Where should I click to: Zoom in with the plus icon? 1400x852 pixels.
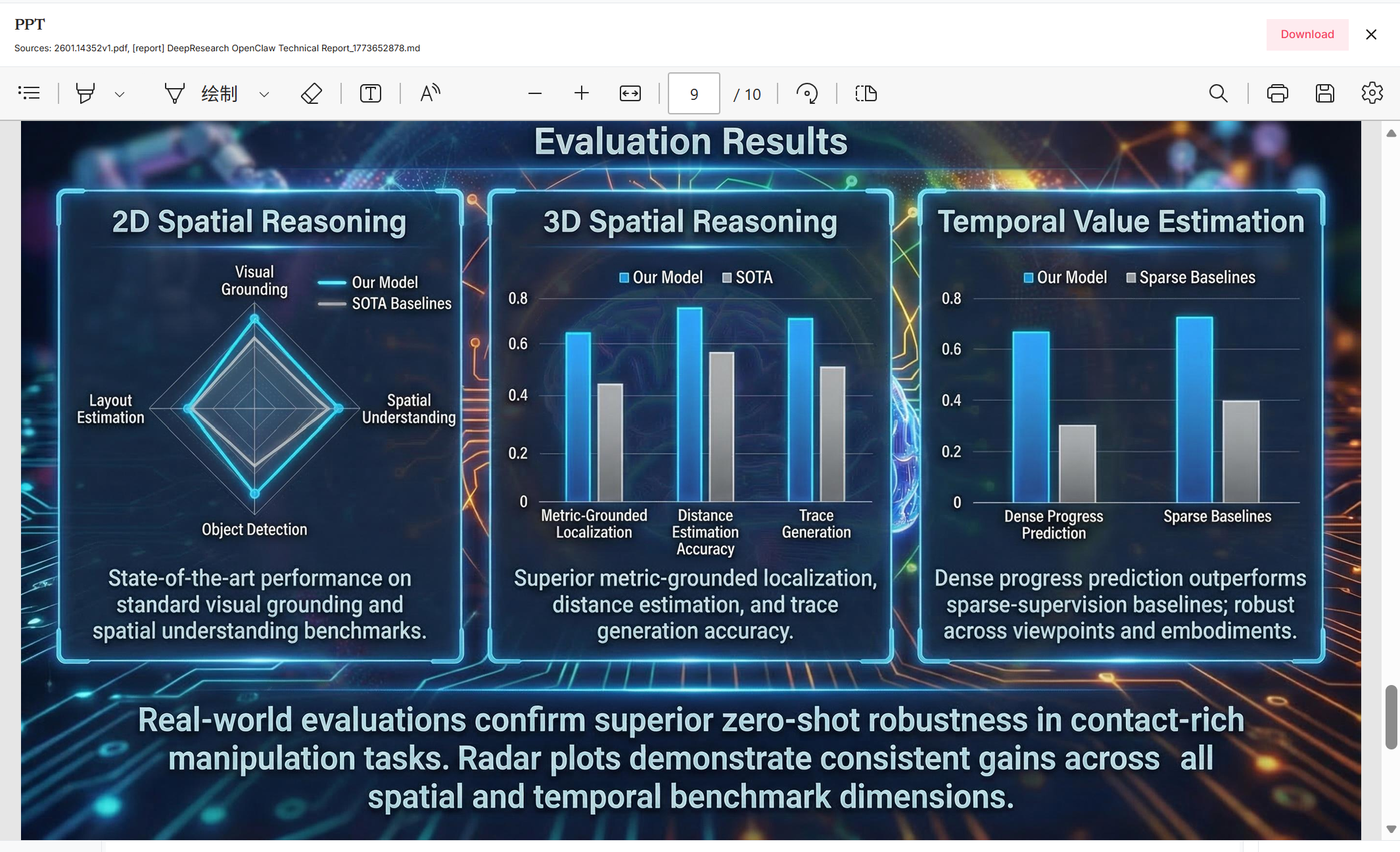click(582, 93)
